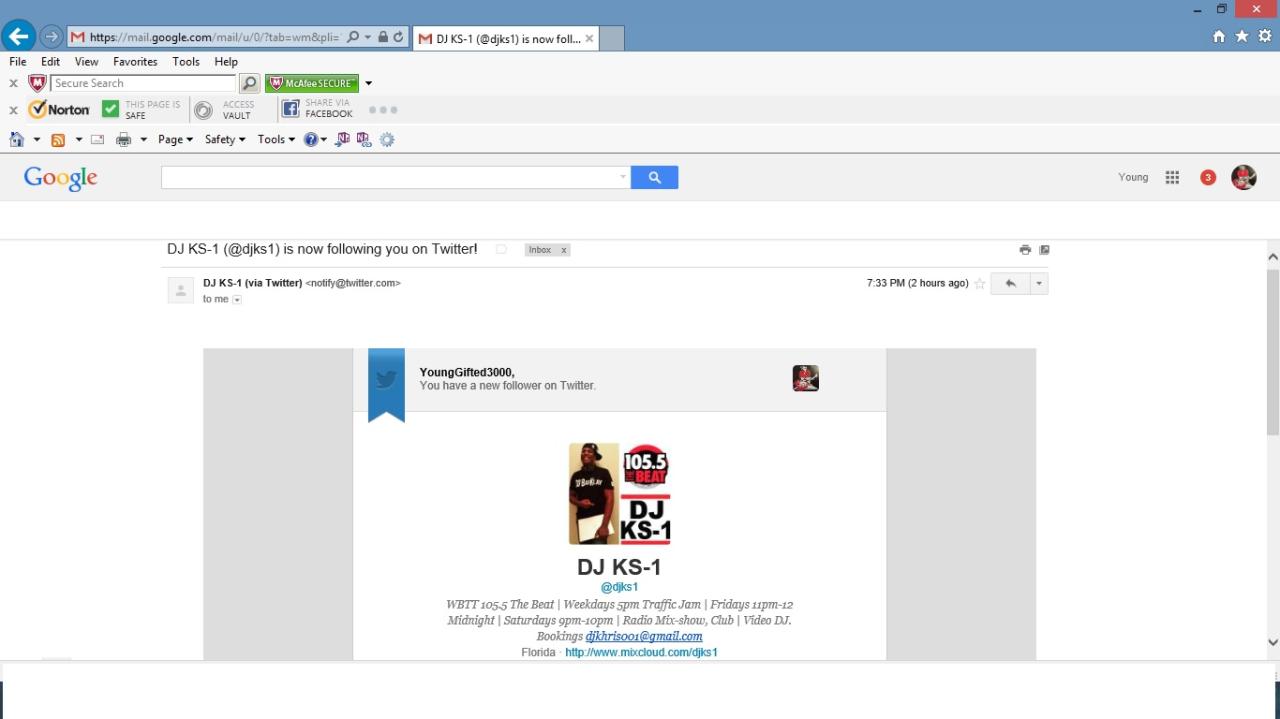Click the command bar Home icon

16,139
